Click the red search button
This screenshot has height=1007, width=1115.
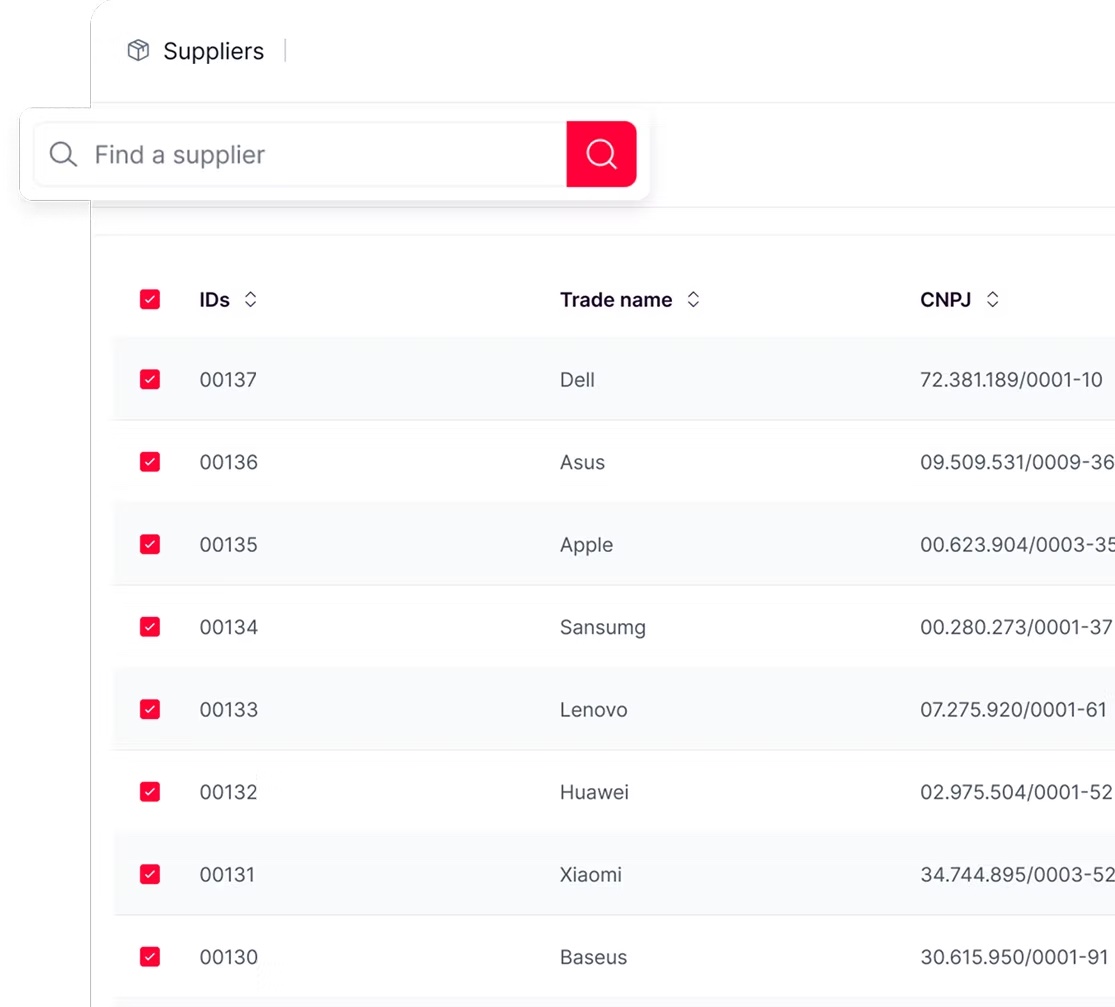pos(601,154)
